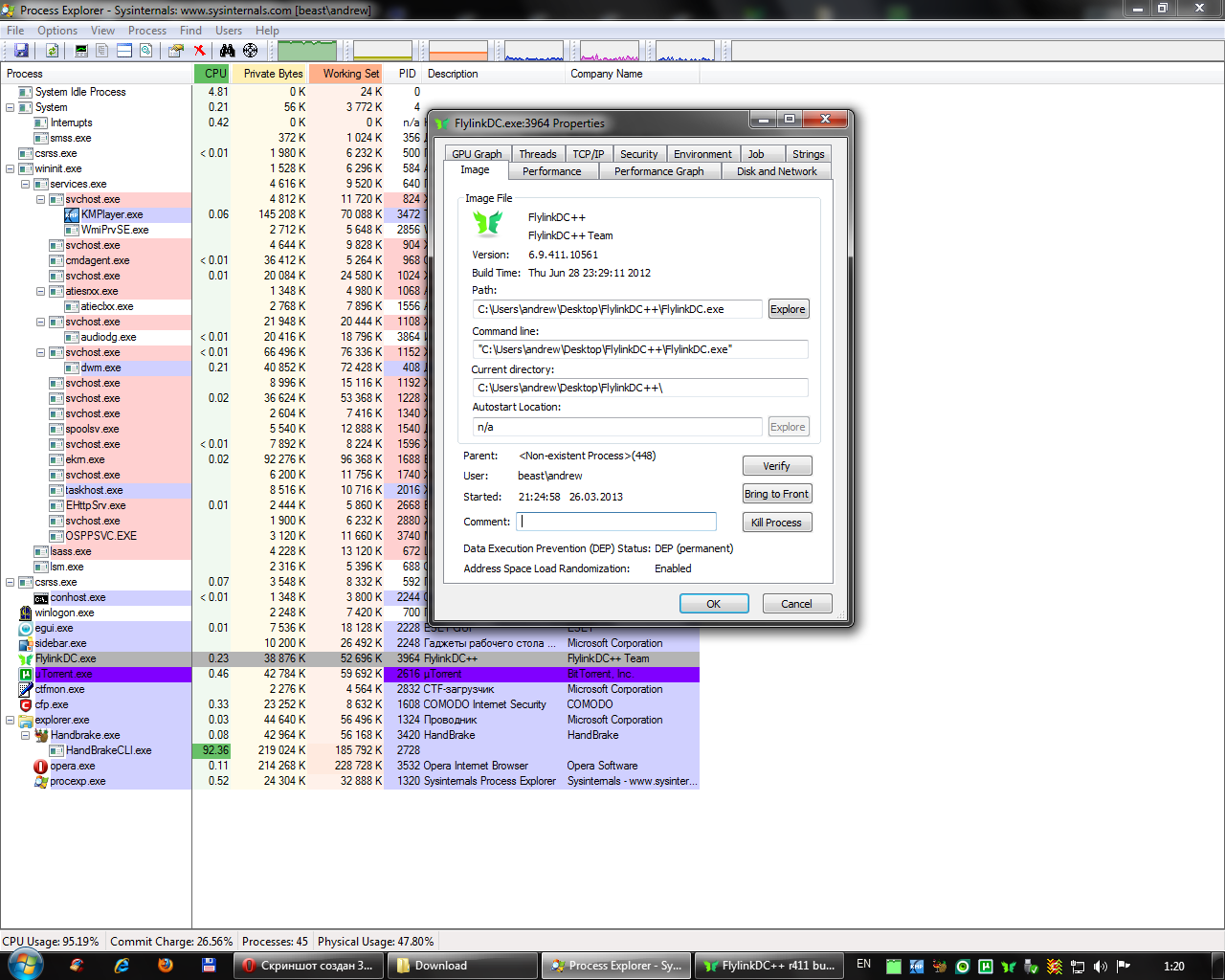The image size is (1225, 980).
Task: Click the red X Kill Process icon
Action: (199, 51)
